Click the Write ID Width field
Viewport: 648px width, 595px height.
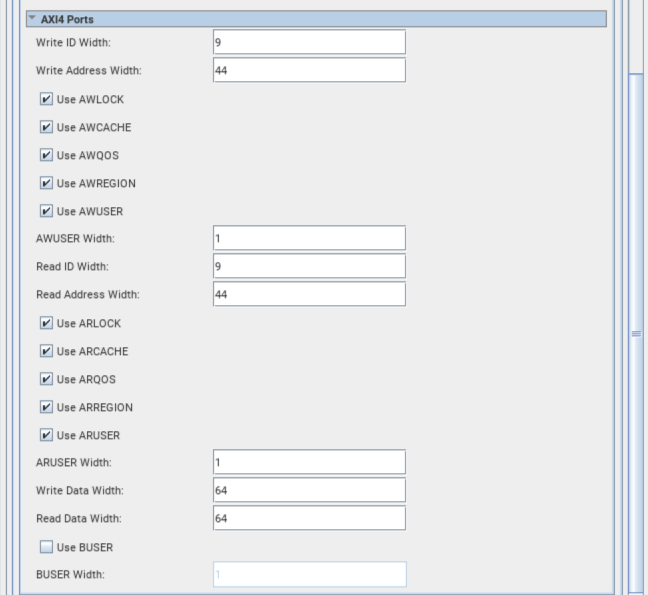[x=309, y=42]
